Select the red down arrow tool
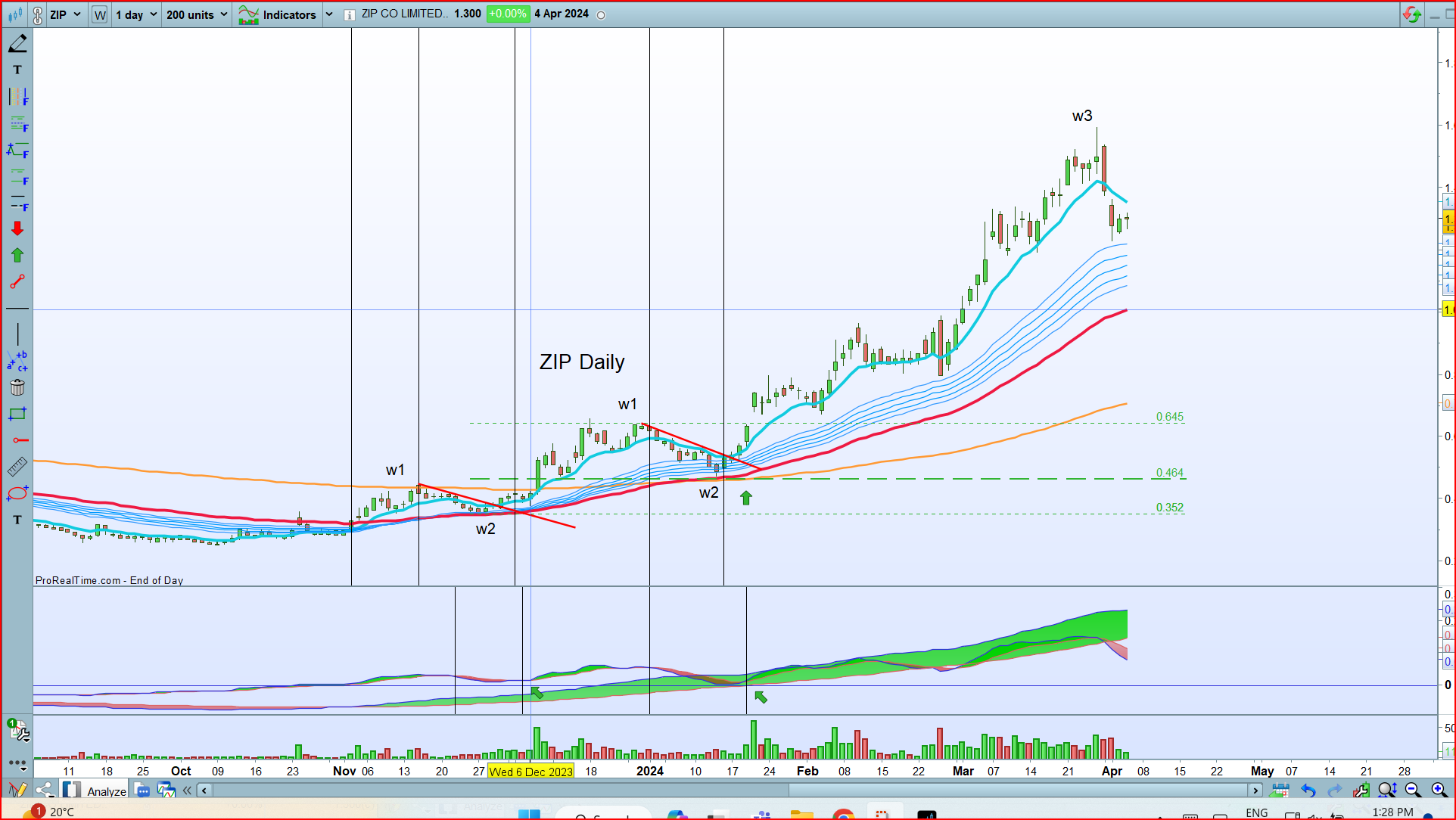1456x820 pixels. point(17,228)
